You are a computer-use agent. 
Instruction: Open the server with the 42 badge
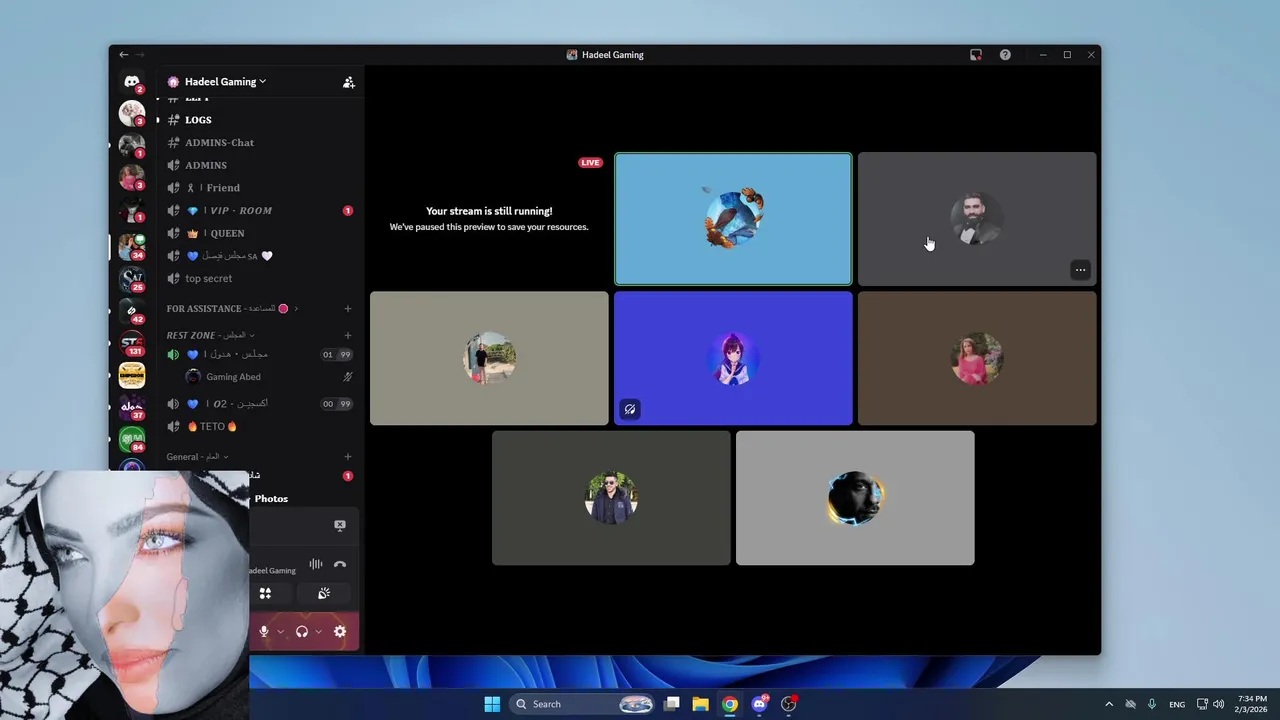pyautogui.click(x=132, y=311)
